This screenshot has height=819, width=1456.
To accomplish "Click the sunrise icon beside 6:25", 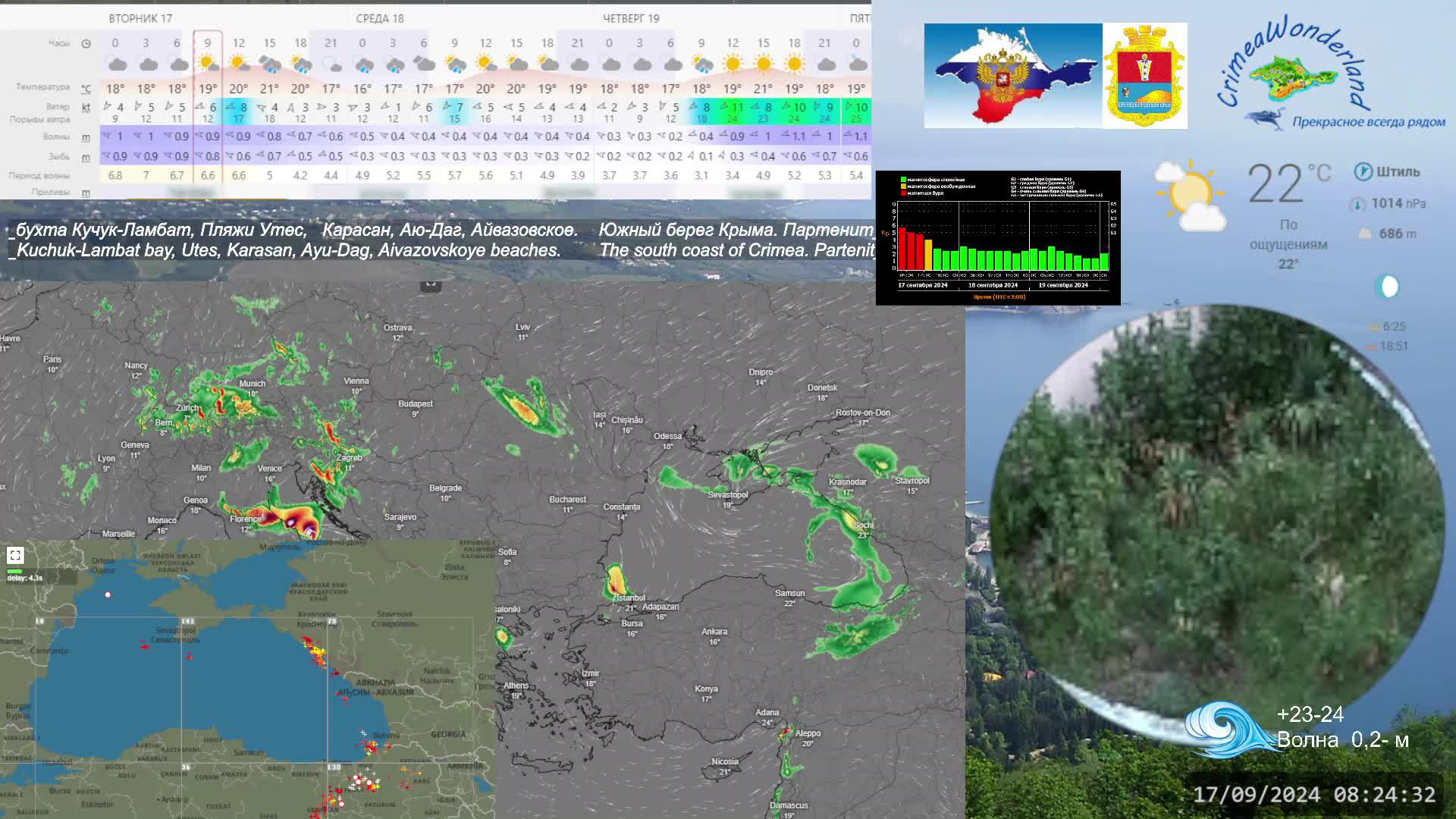I will pos(1373,327).
